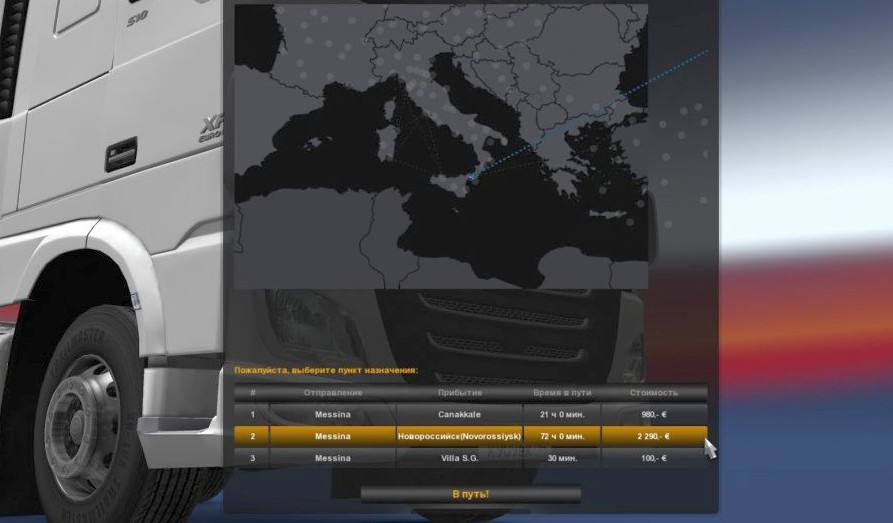Click the 21 ч 0 мин. travel time
The width and height of the screenshot is (893, 523).
561,414
